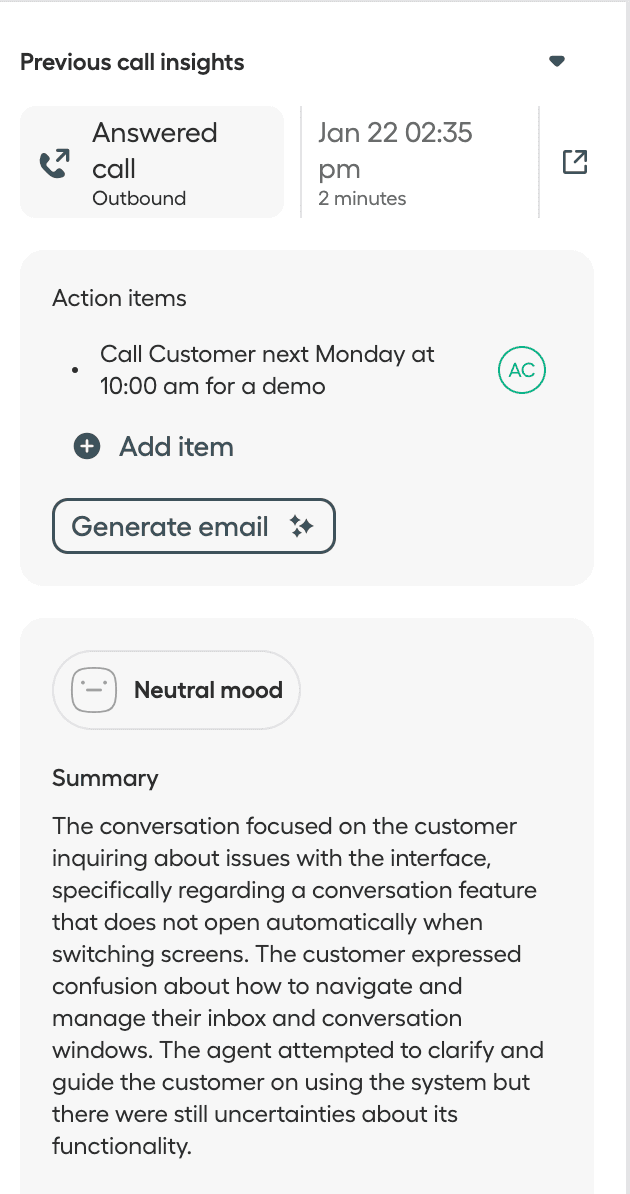Click the 2 minutes call duration indicator
Viewport: 630px width, 1194px height.
coord(362,198)
